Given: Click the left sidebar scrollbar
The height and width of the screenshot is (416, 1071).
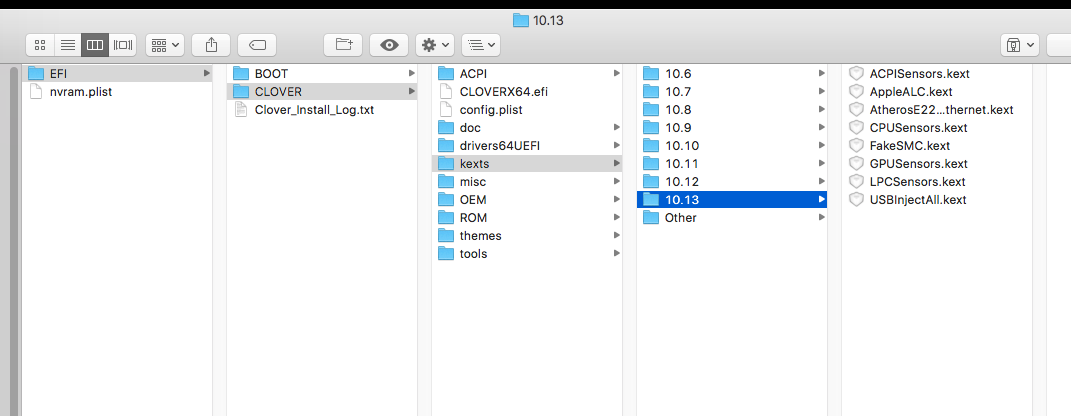Looking at the screenshot, I should (14, 240).
